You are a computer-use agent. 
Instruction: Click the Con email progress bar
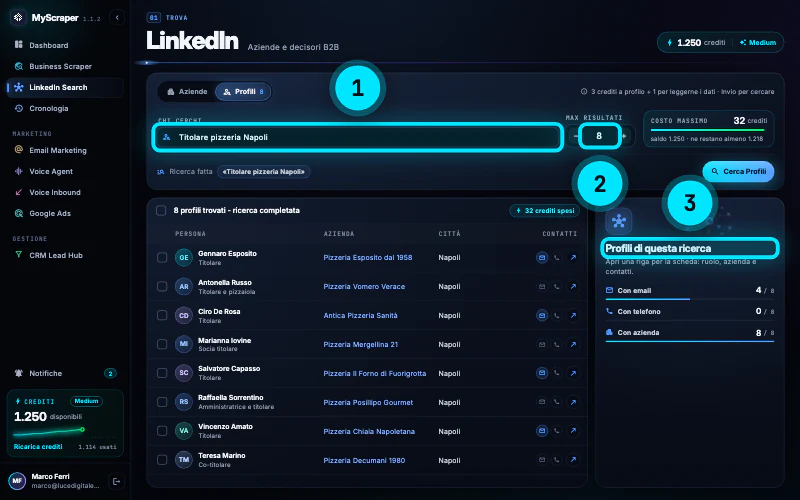pos(689,299)
